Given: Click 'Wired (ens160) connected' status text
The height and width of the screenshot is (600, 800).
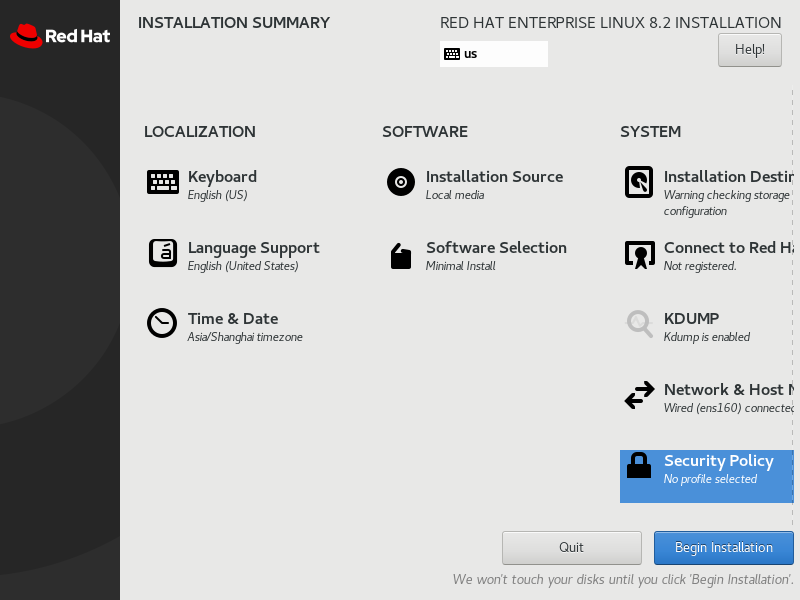Looking at the screenshot, I should [x=729, y=408].
